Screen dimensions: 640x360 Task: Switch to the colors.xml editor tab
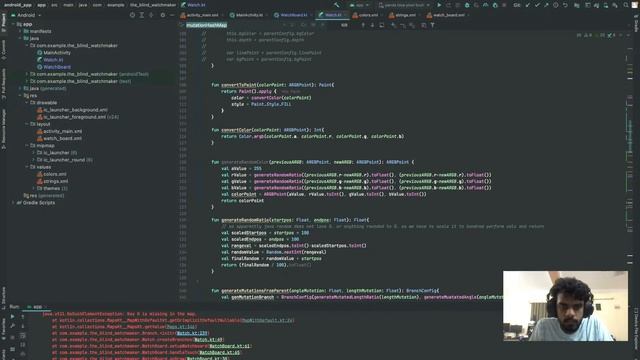[x=367, y=15]
